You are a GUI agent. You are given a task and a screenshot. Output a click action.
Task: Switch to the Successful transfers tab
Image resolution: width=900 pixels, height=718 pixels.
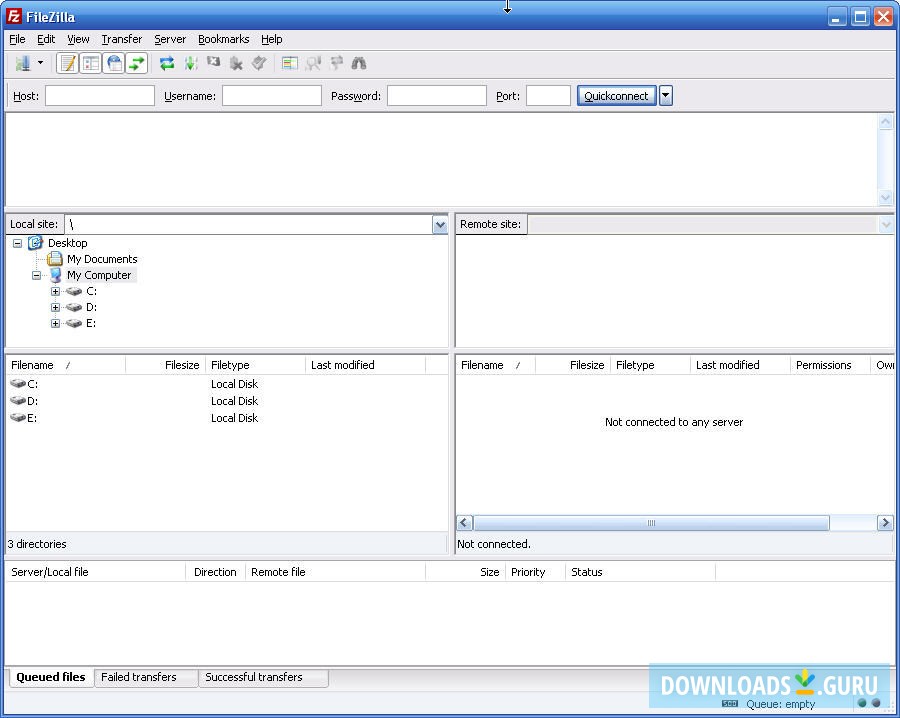coord(263,677)
